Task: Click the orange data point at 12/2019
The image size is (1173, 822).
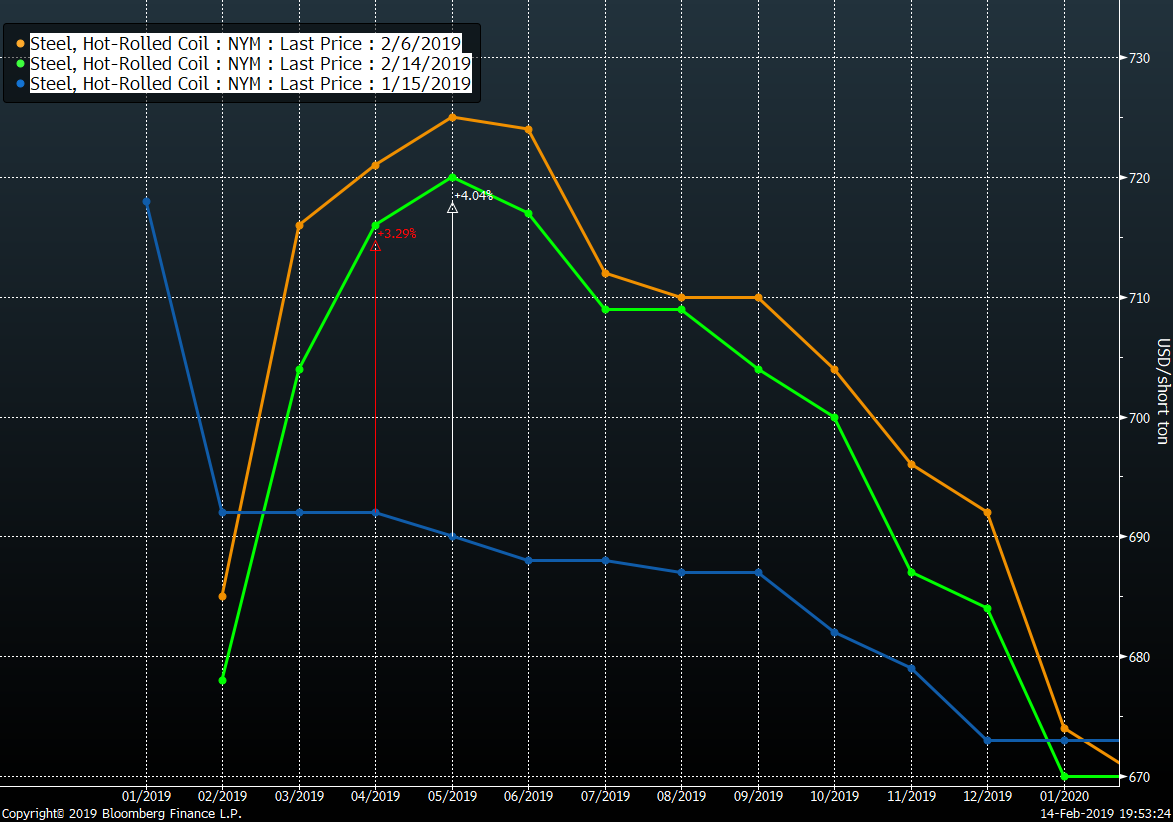Action: coord(988,512)
